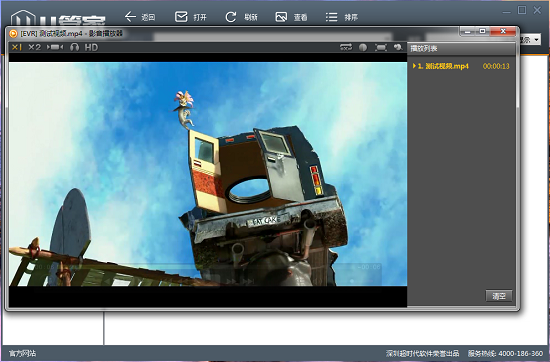Click the video camera icon in player toolbar
550x362 pixels.
click(x=55, y=47)
